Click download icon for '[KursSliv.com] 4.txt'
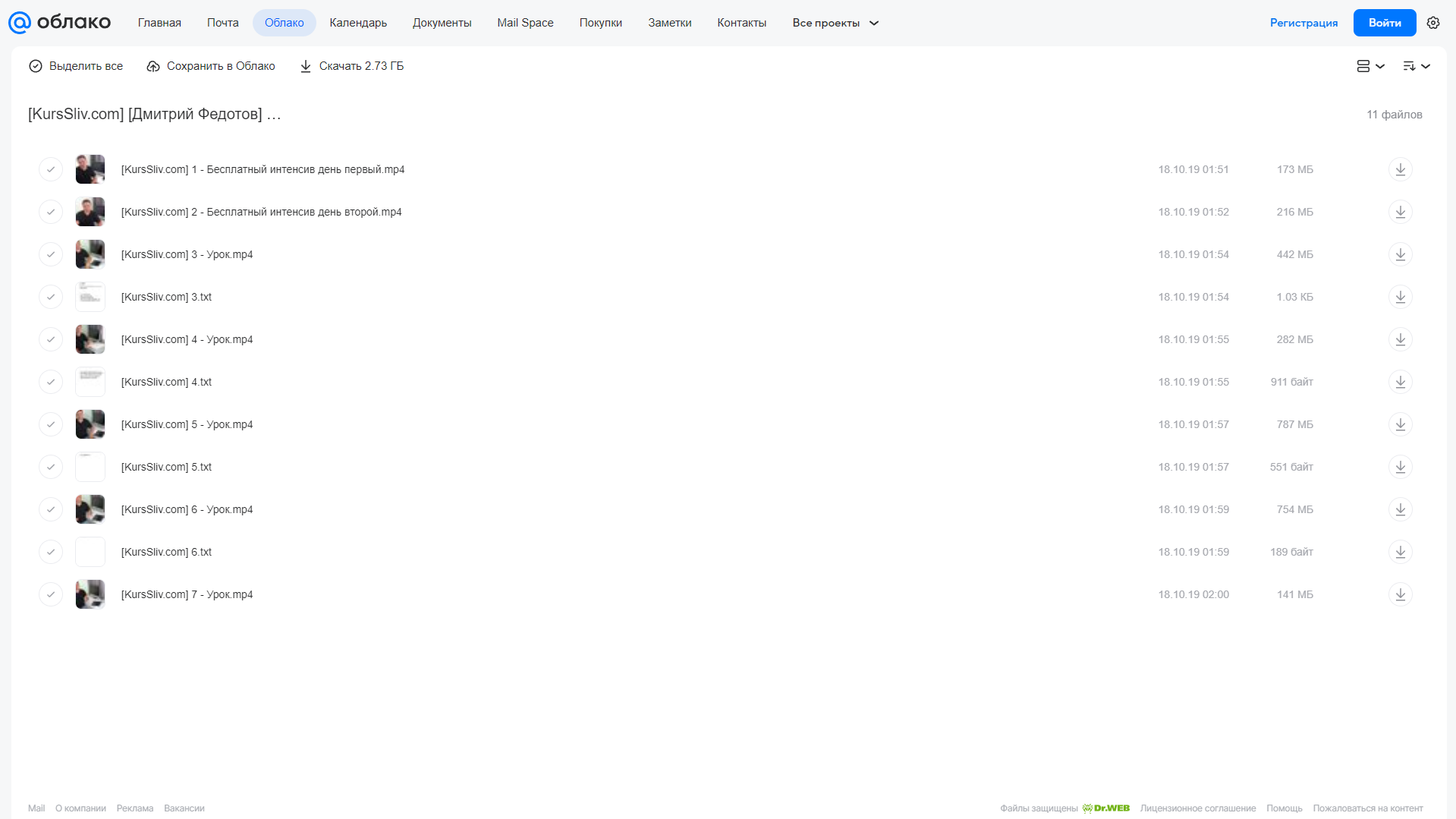The height and width of the screenshot is (819, 1456). point(1400,382)
